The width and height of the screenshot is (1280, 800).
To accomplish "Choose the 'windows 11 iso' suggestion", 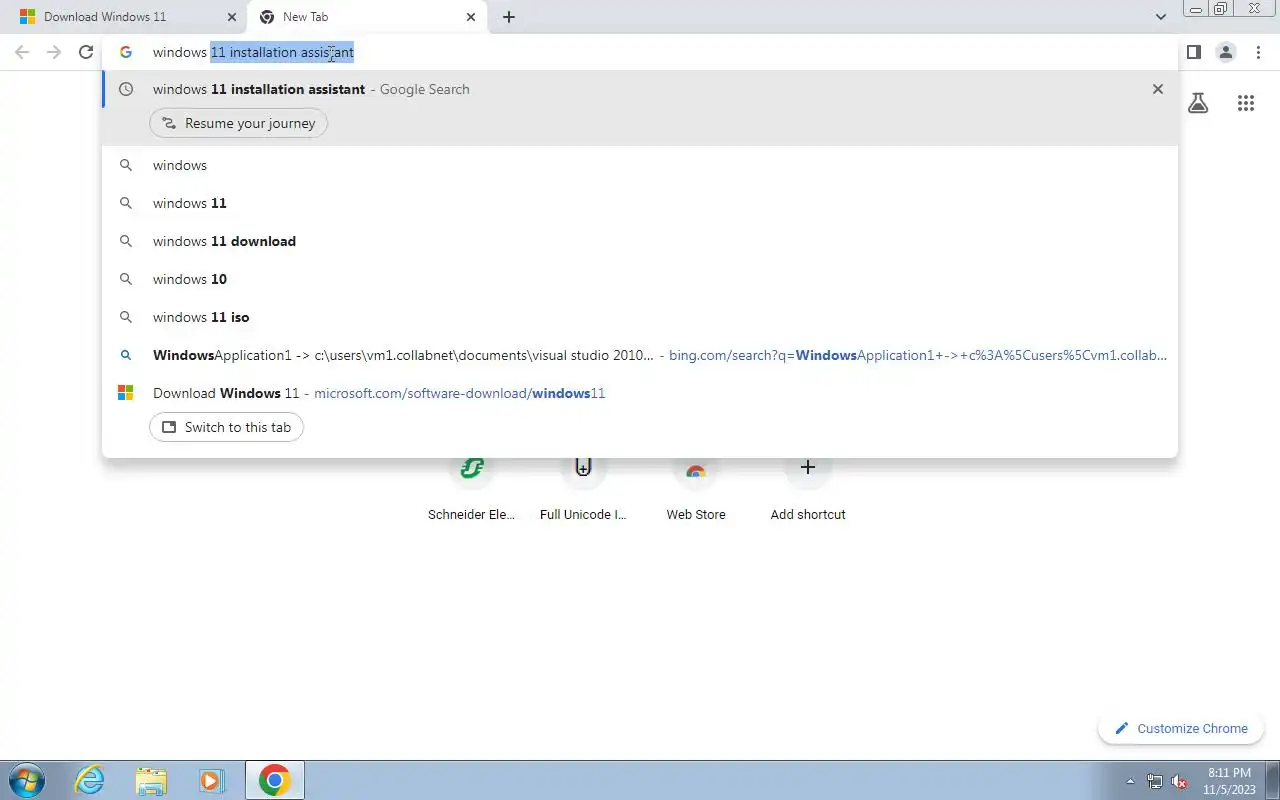I will coord(640,317).
